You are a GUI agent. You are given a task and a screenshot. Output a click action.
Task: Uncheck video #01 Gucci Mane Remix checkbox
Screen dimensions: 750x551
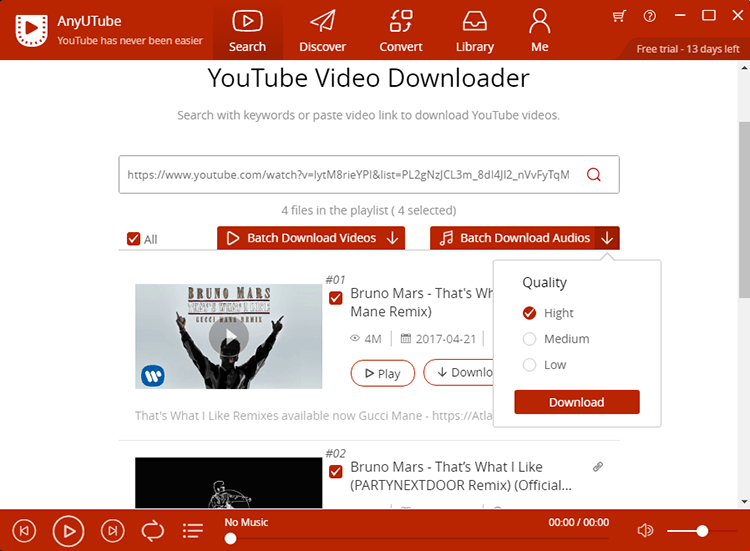point(336,298)
